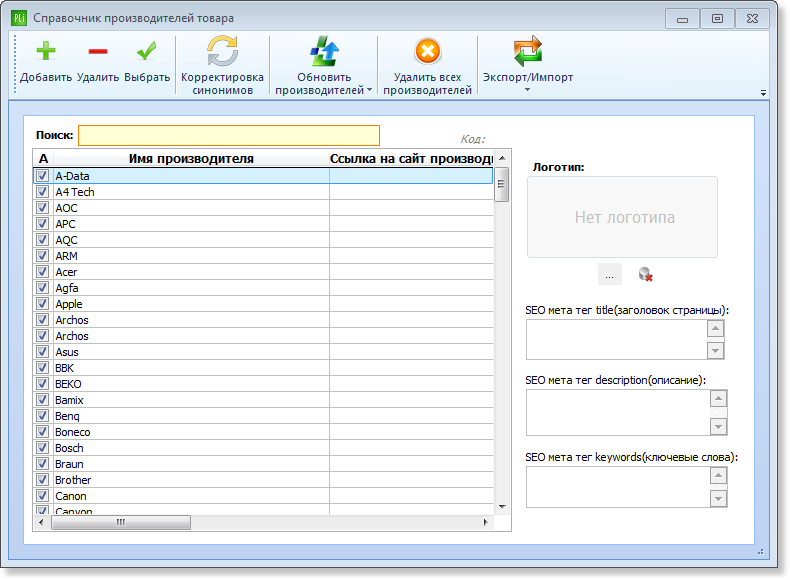Click the SEO title meta tag field
The width and height of the screenshot is (790, 580).
616,340
